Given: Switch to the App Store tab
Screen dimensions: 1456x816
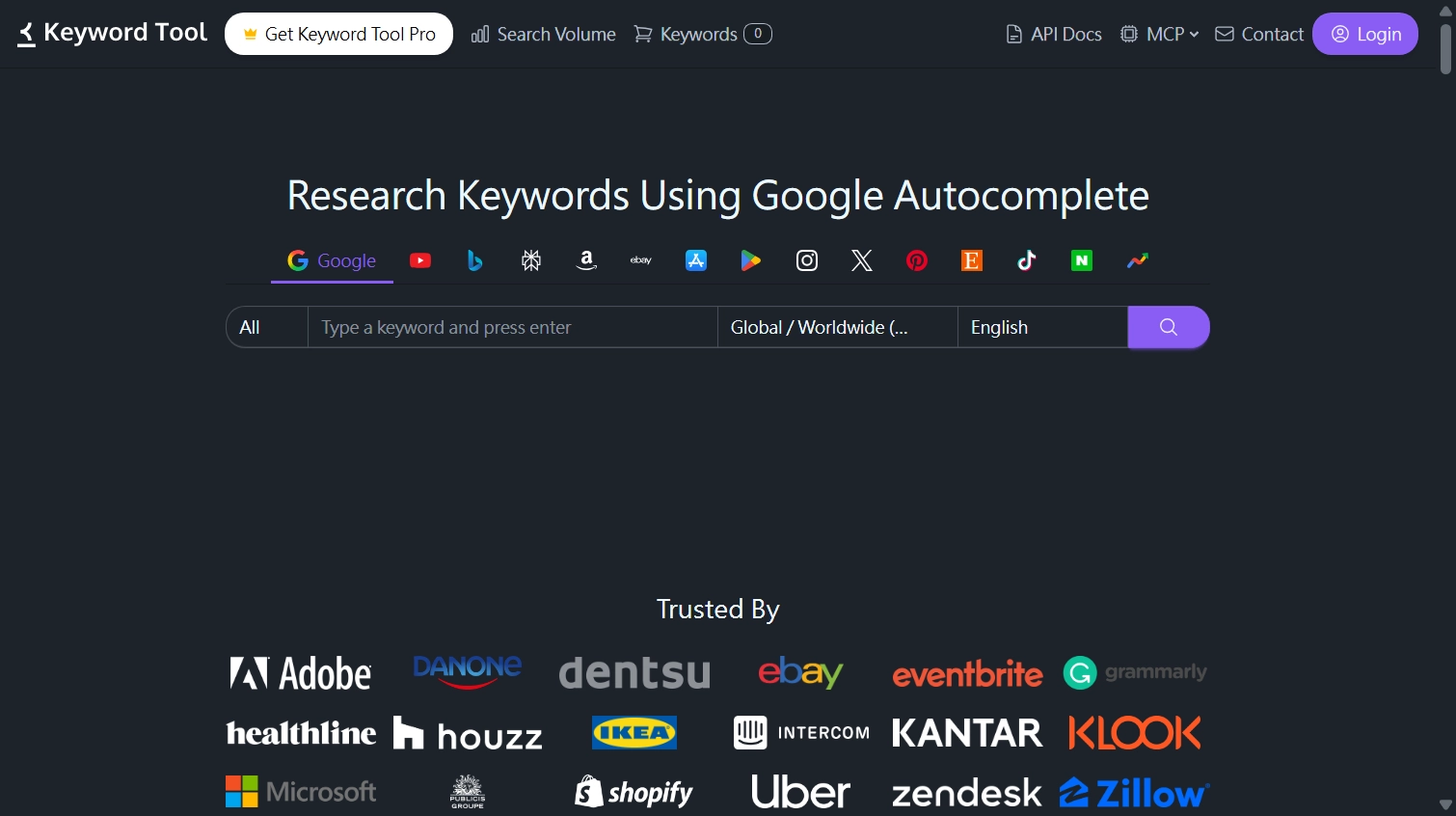Looking at the screenshot, I should [696, 260].
